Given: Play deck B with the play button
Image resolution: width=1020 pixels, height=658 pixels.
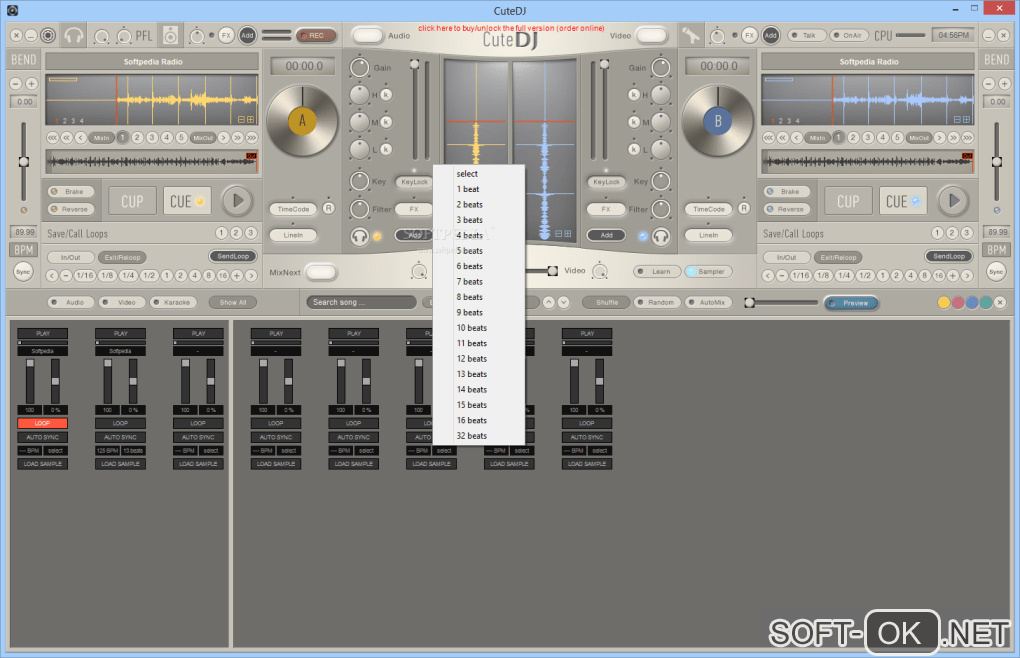Looking at the screenshot, I should (x=953, y=201).
